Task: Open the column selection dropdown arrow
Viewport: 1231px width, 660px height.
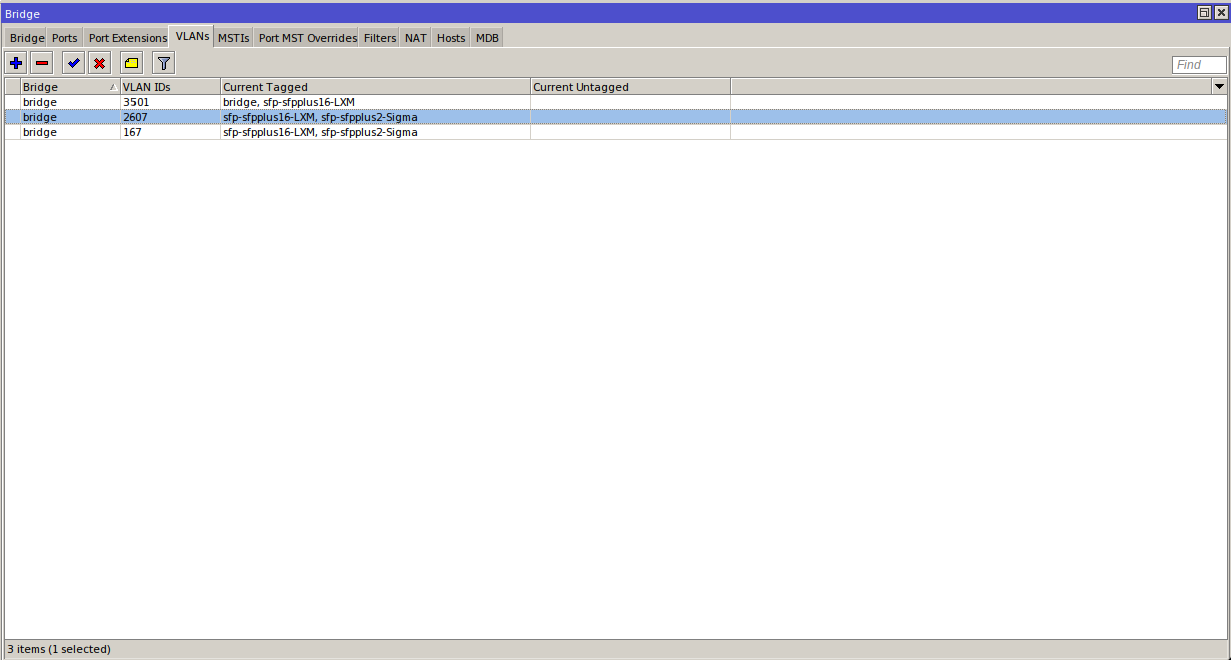Action: tap(1219, 87)
